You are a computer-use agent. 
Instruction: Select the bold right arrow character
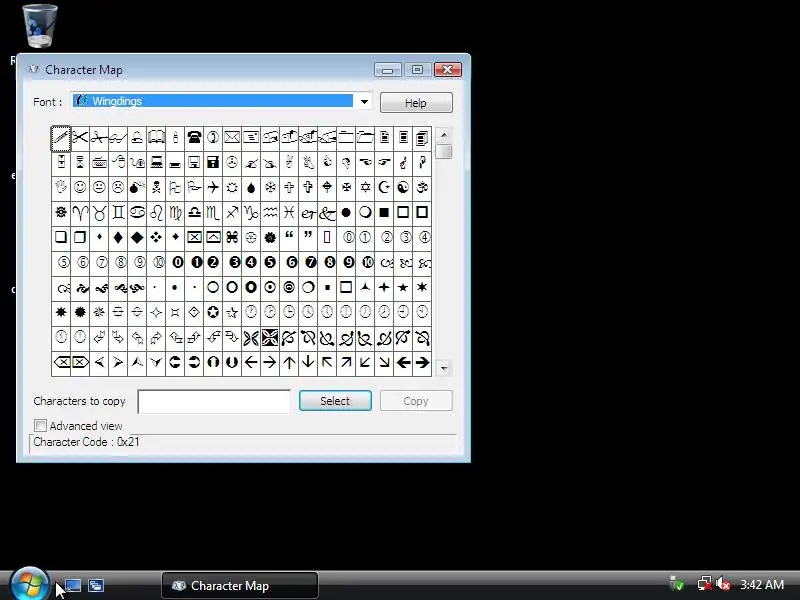(422, 363)
